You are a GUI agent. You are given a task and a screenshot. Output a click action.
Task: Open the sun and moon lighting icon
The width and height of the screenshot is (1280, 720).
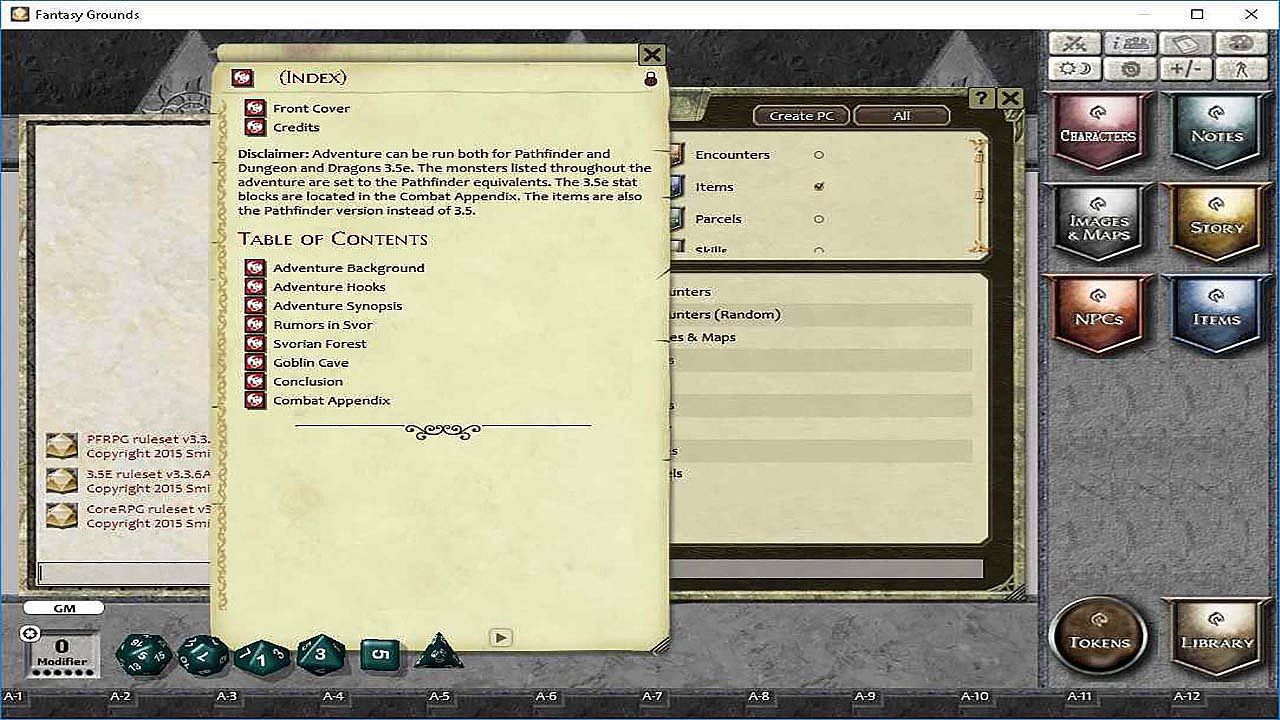coord(1075,69)
